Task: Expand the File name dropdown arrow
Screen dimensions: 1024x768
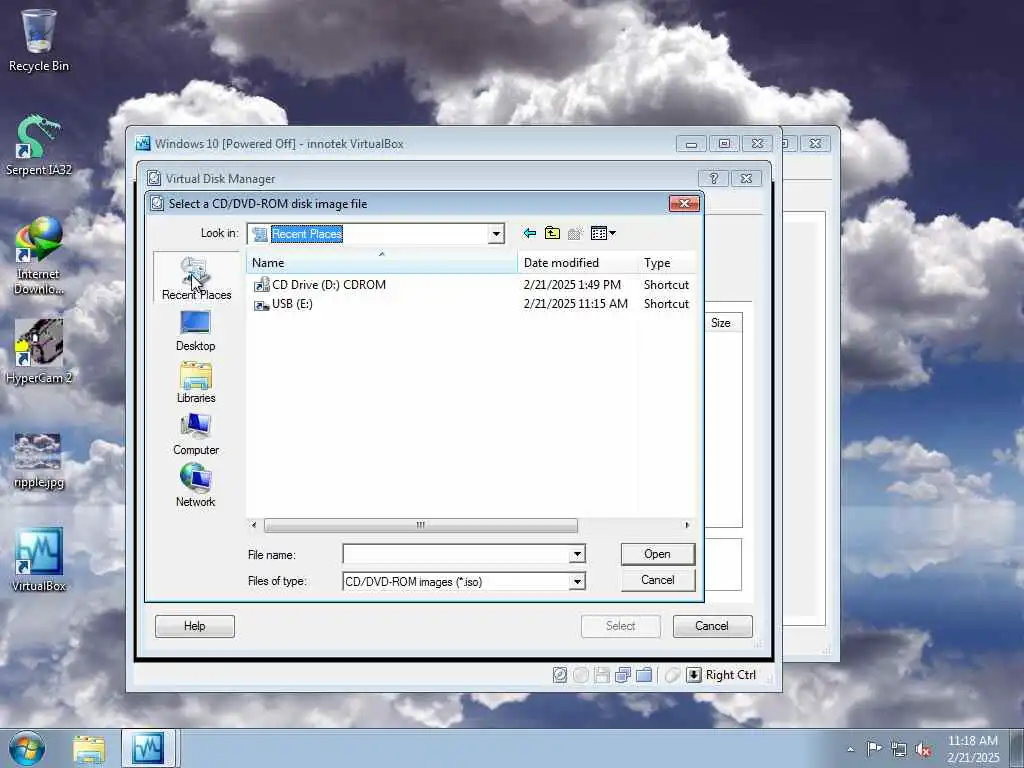Action: 577,554
